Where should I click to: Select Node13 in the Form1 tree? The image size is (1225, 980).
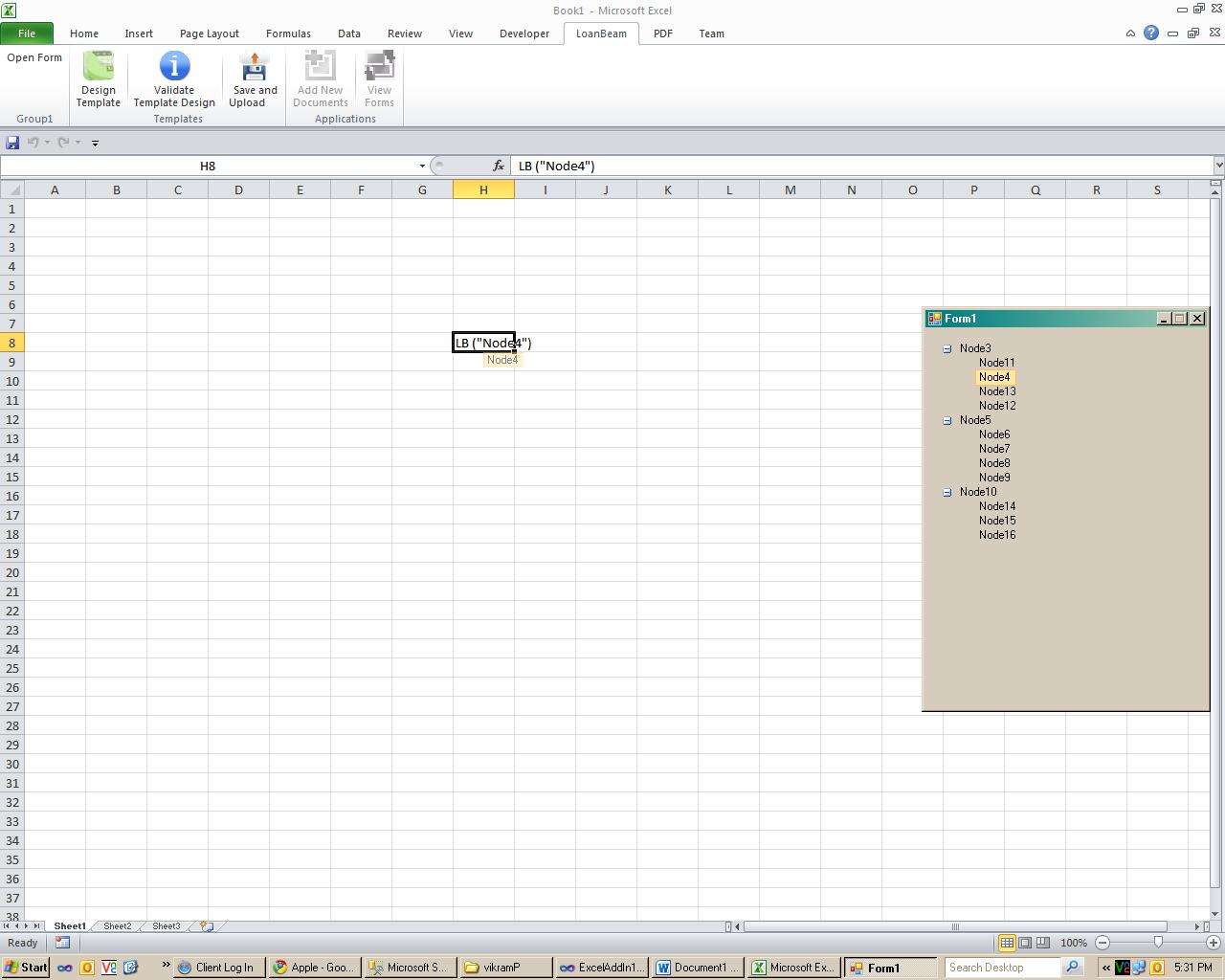click(997, 391)
